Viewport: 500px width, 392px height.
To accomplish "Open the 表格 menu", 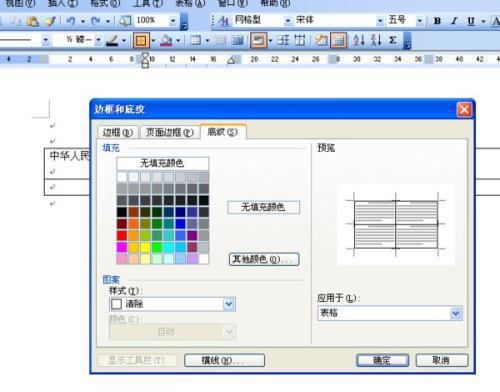I will coord(190,3).
